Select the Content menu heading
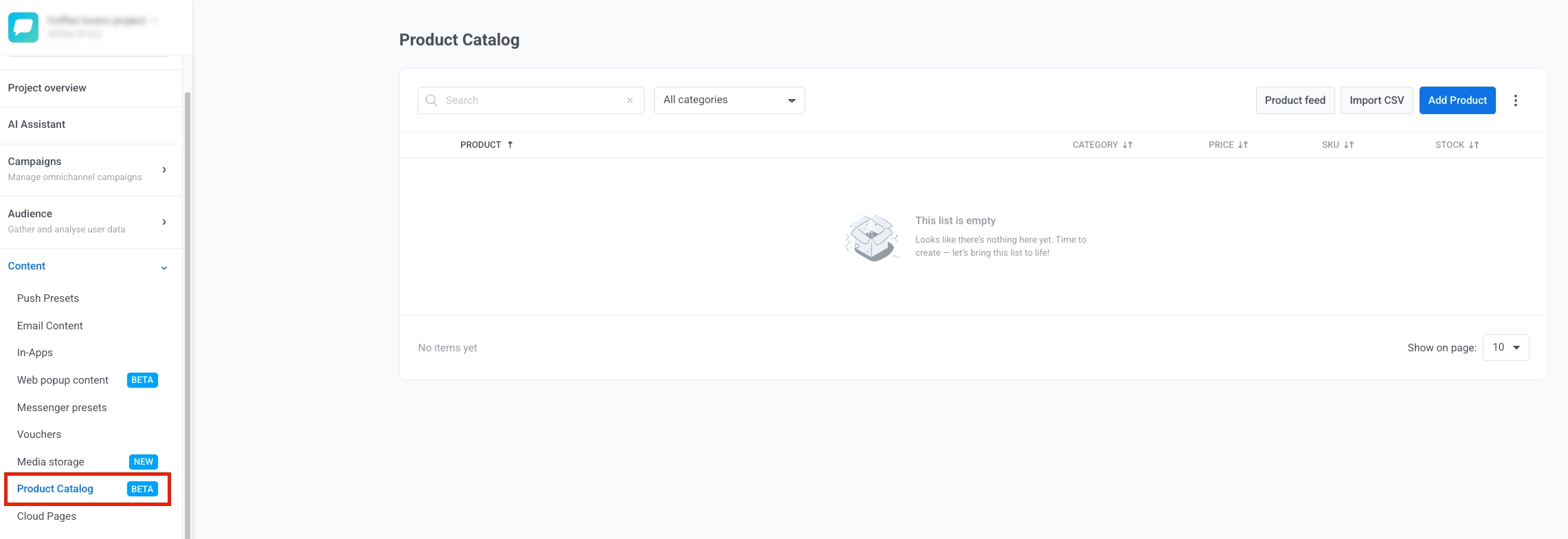Viewport: 1568px width, 539px height. [27, 266]
